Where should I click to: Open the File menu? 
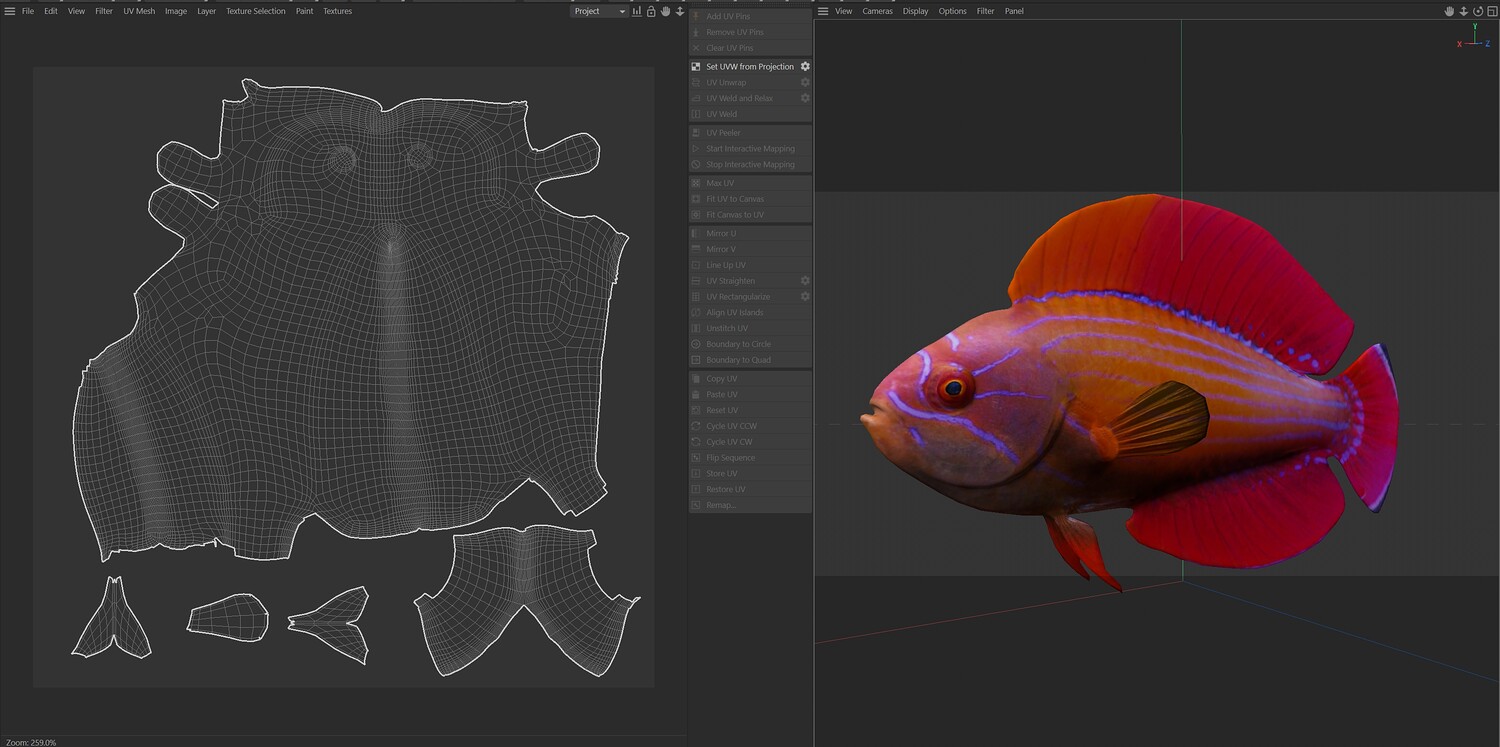(28, 11)
